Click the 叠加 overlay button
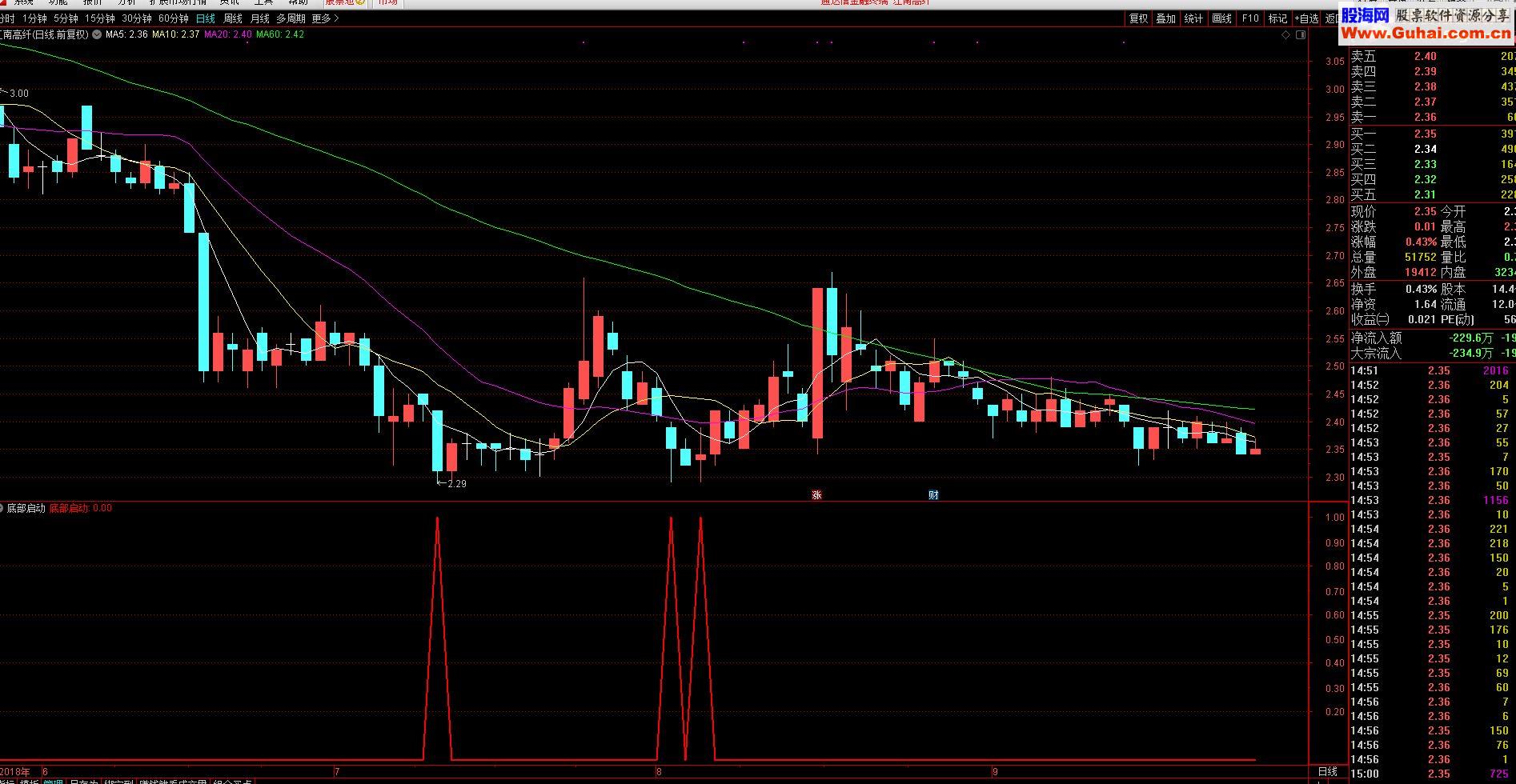This screenshot has width=1516, height=784. pyautogui.click(x=1165, y=18)
